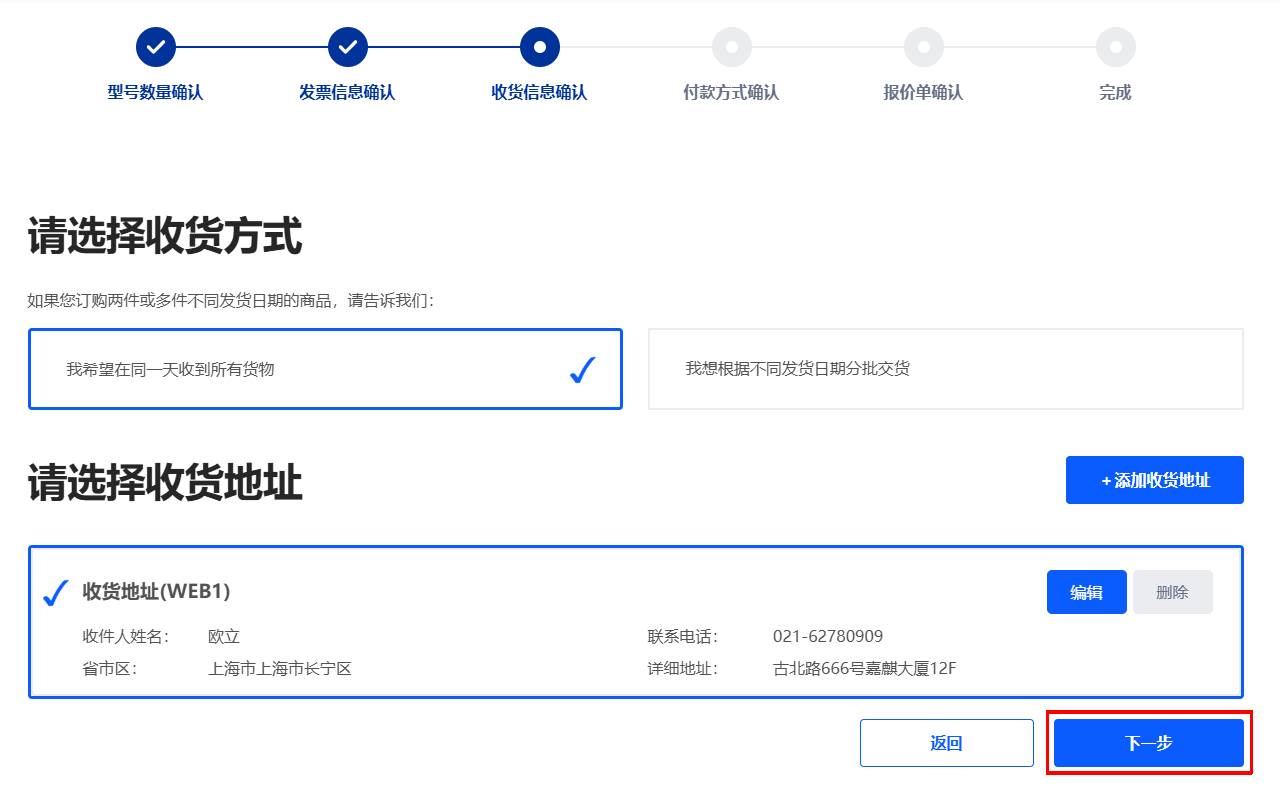Edit the WEB1 address with 编辑
The image size is (1280, 790).
coord(1086,592)
